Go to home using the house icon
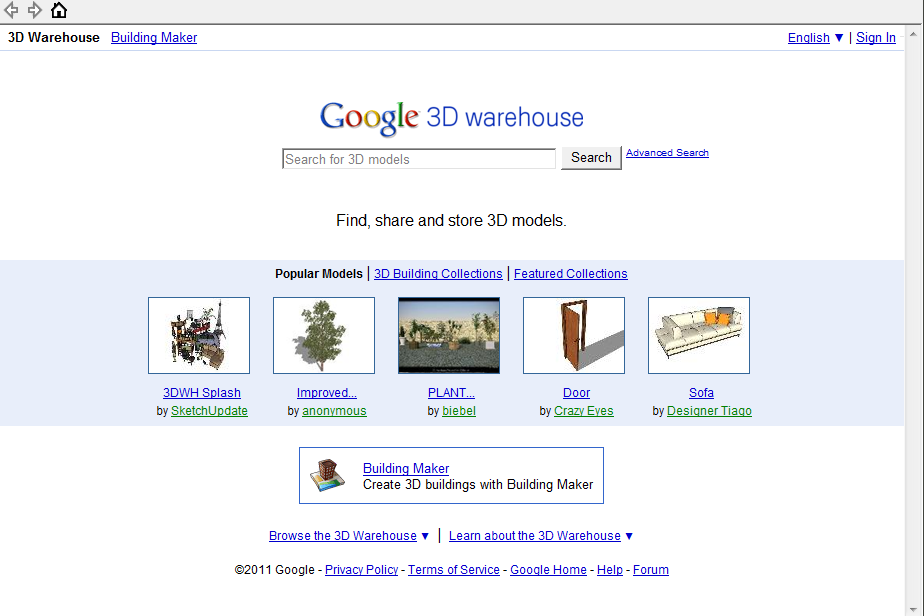 point(59,10)
